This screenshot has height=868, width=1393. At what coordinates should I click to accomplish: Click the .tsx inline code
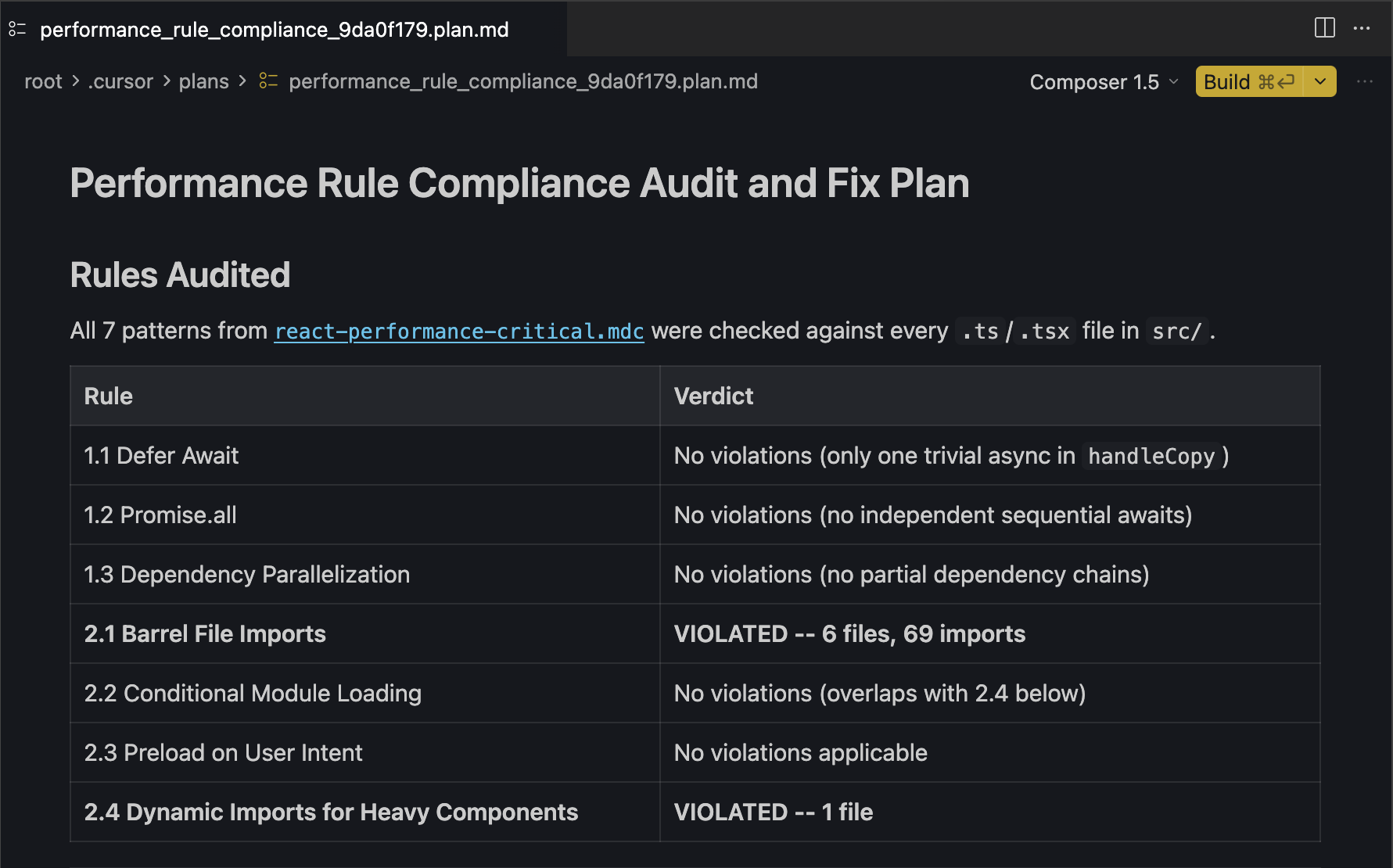pos(1045,332)
